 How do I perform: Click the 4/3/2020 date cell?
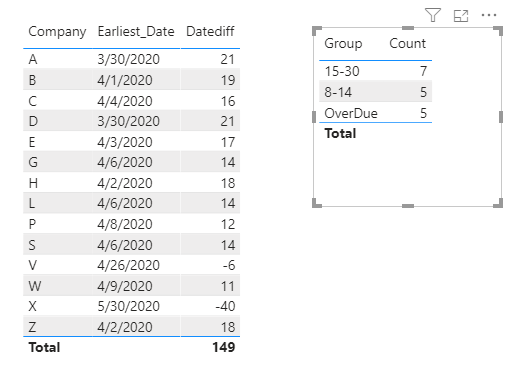click(125, 142)
